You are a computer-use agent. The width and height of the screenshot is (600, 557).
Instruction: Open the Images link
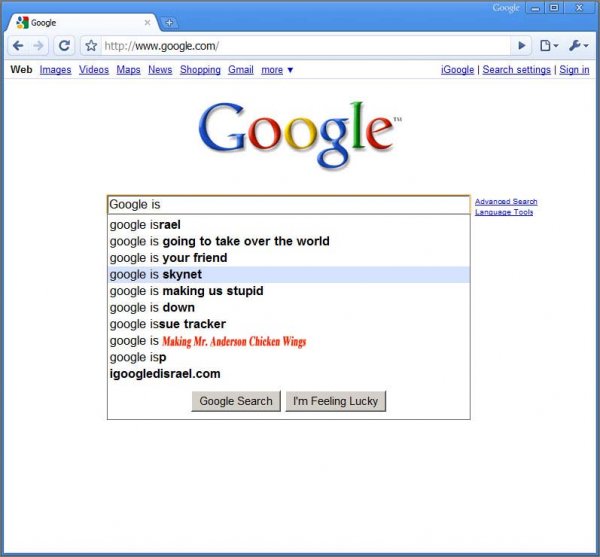(55, 70)
